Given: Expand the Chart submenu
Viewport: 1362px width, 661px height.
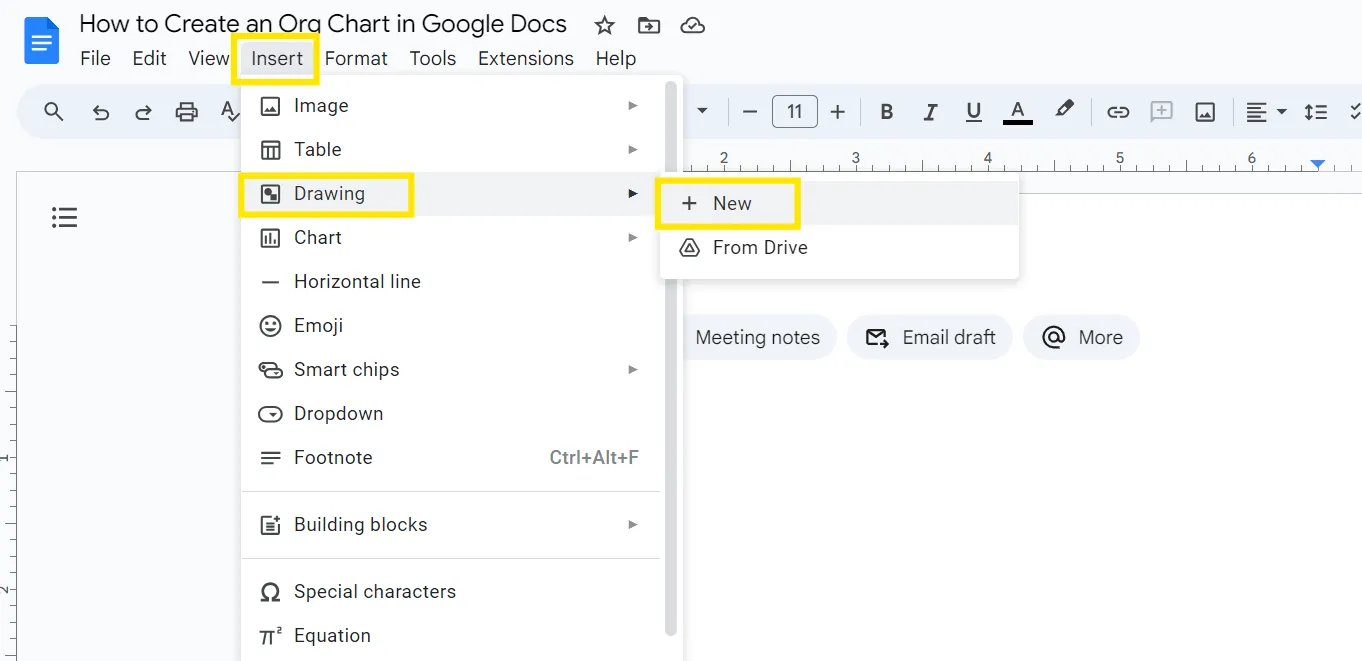Looking at the screenshot, I should (451, 238).
